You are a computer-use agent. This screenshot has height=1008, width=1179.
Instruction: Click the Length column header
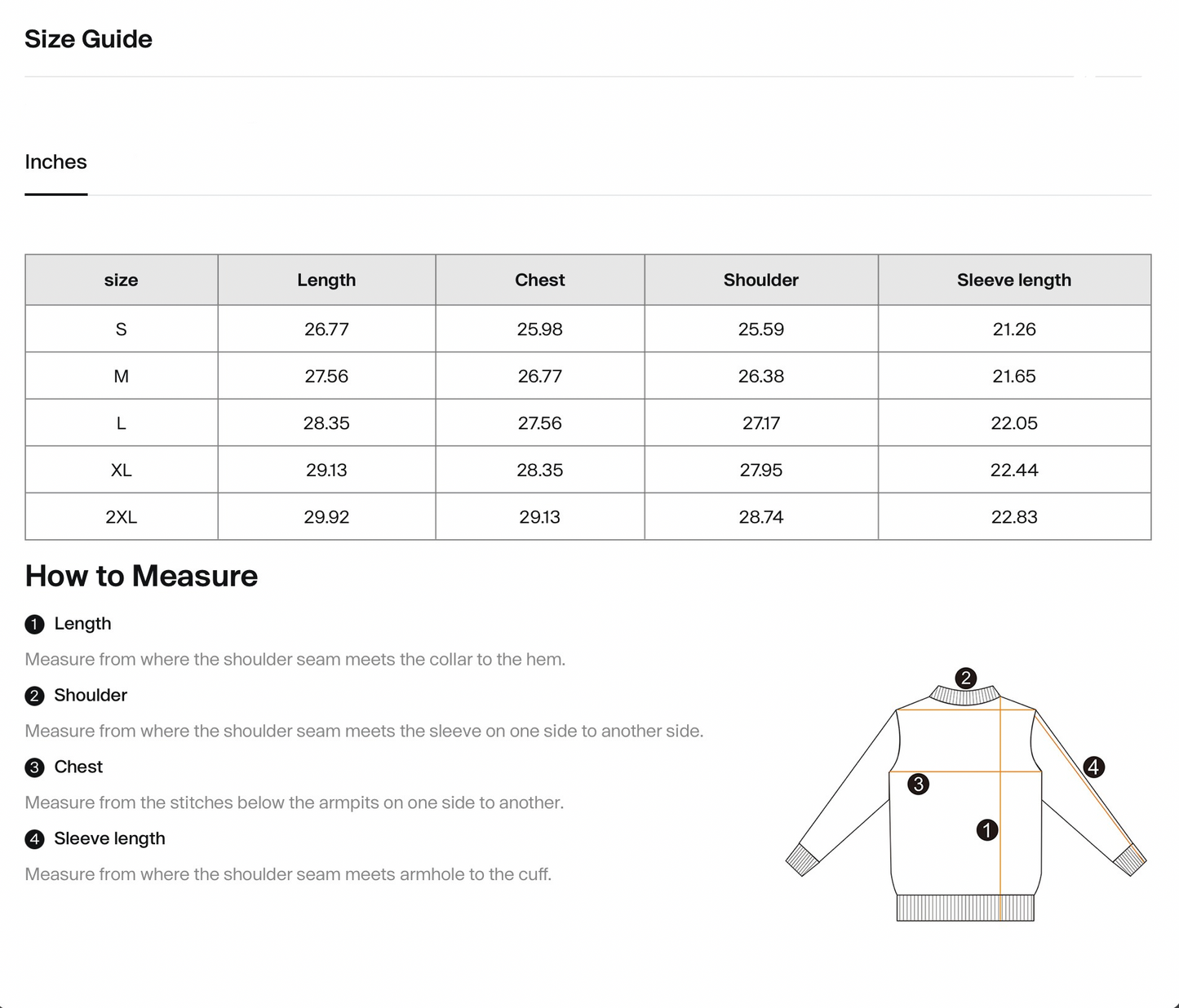point(326,280)
